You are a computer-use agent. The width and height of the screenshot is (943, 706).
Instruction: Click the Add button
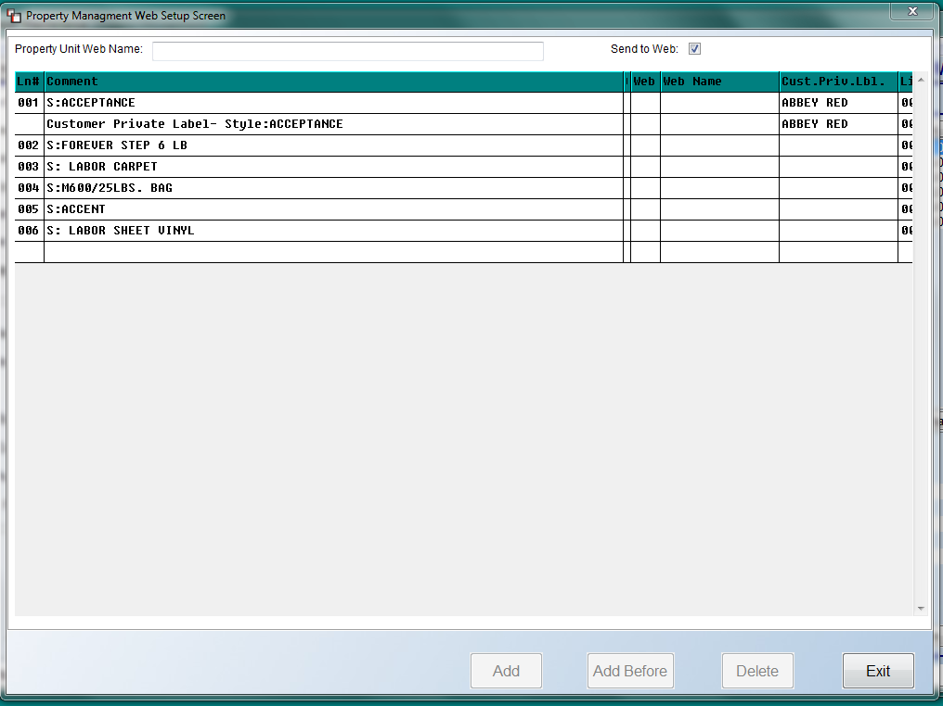pyautogui.click(x=506, y=671)
